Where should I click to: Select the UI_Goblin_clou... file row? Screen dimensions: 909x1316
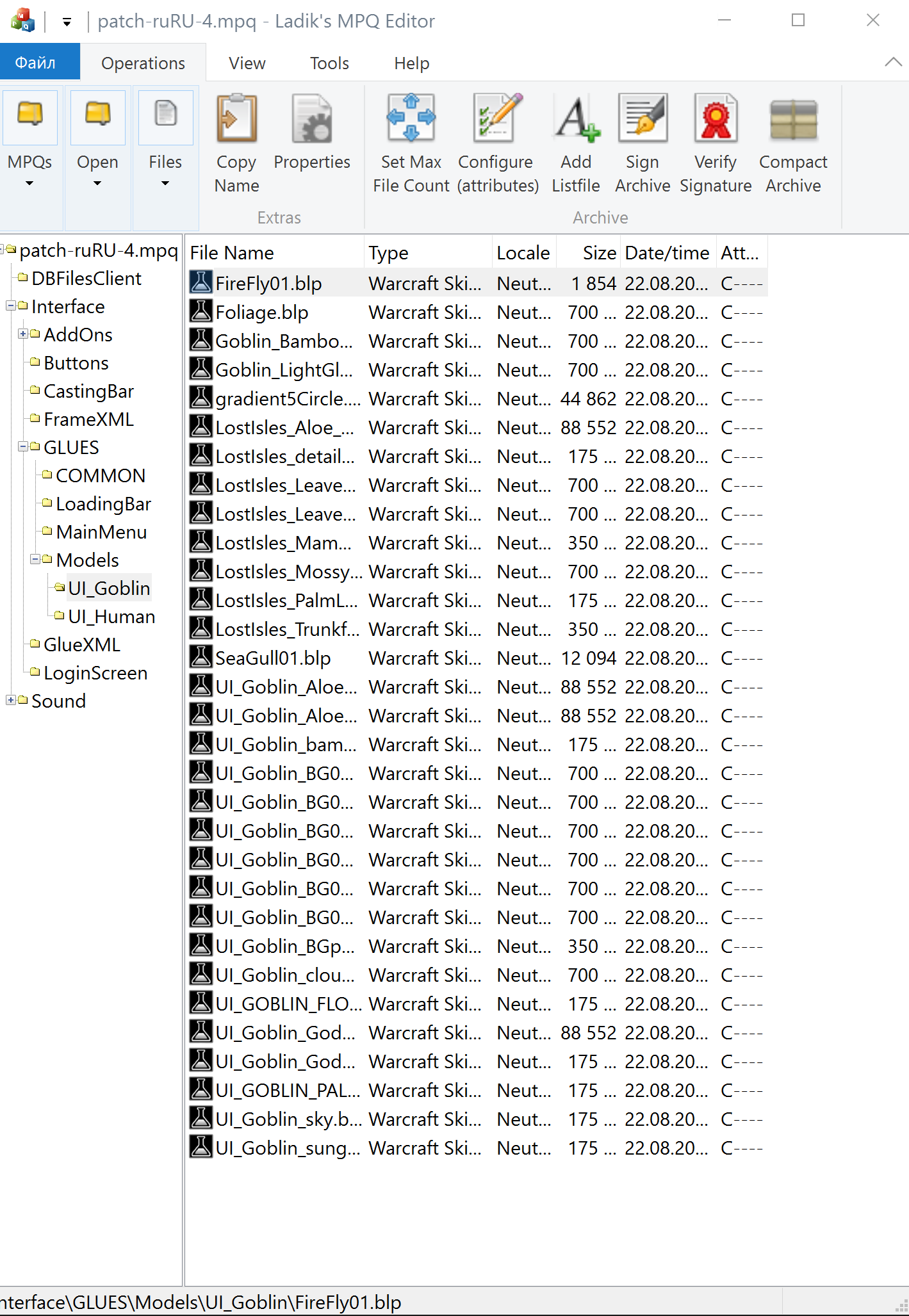click(478, 975)
